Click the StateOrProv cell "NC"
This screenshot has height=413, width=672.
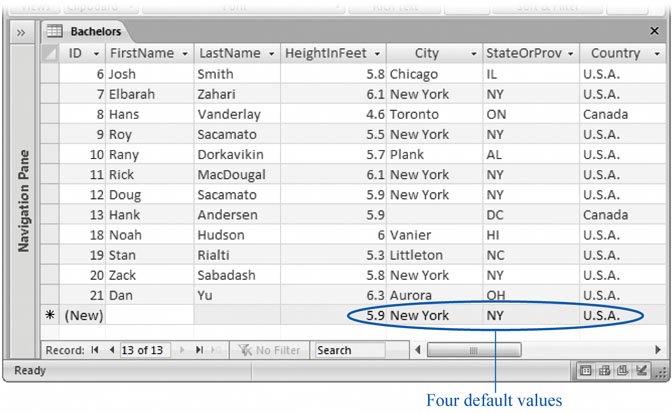pos(531,255)
